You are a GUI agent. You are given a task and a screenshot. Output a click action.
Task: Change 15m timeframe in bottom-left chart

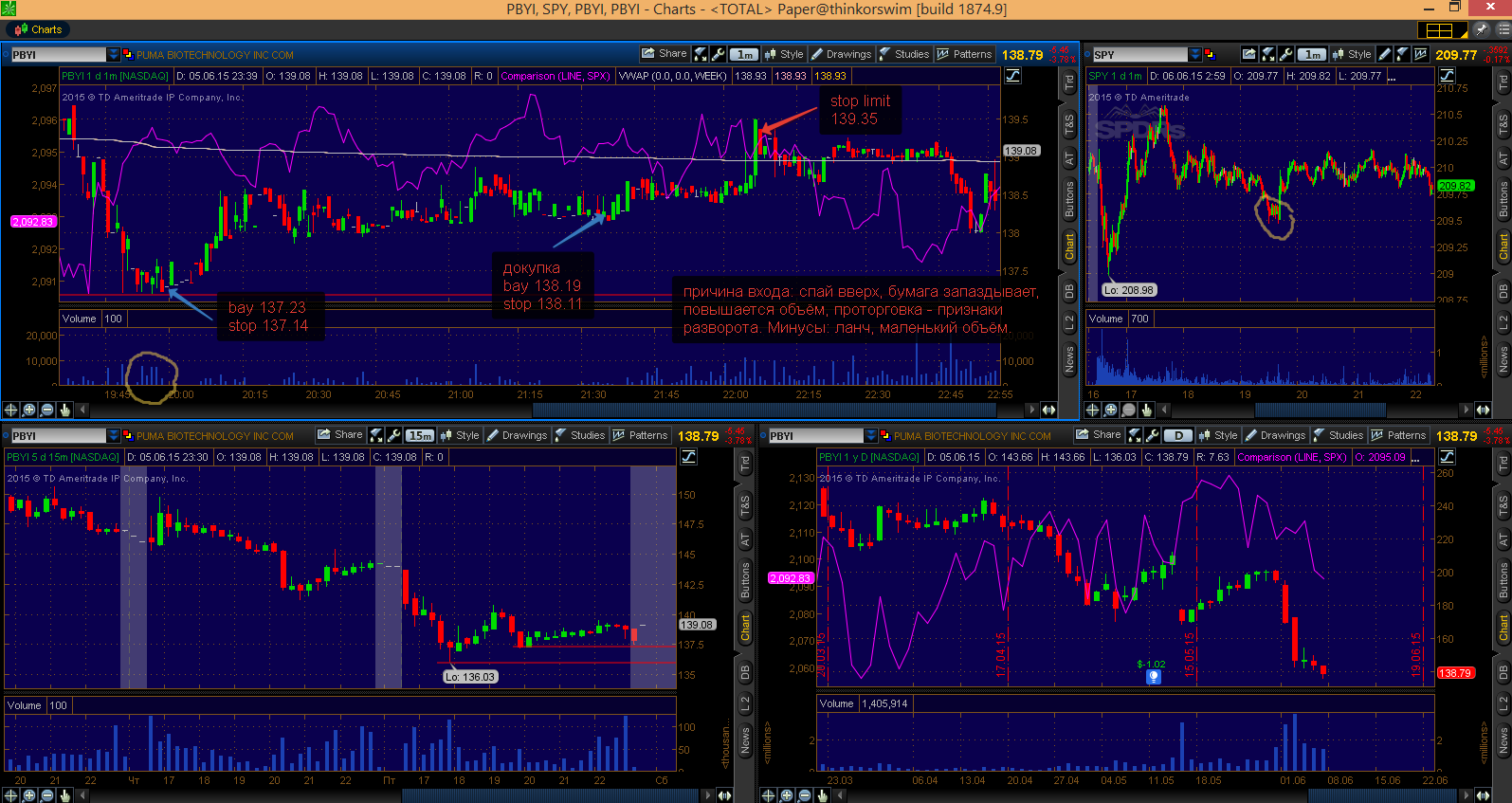[x=420, y=436]
